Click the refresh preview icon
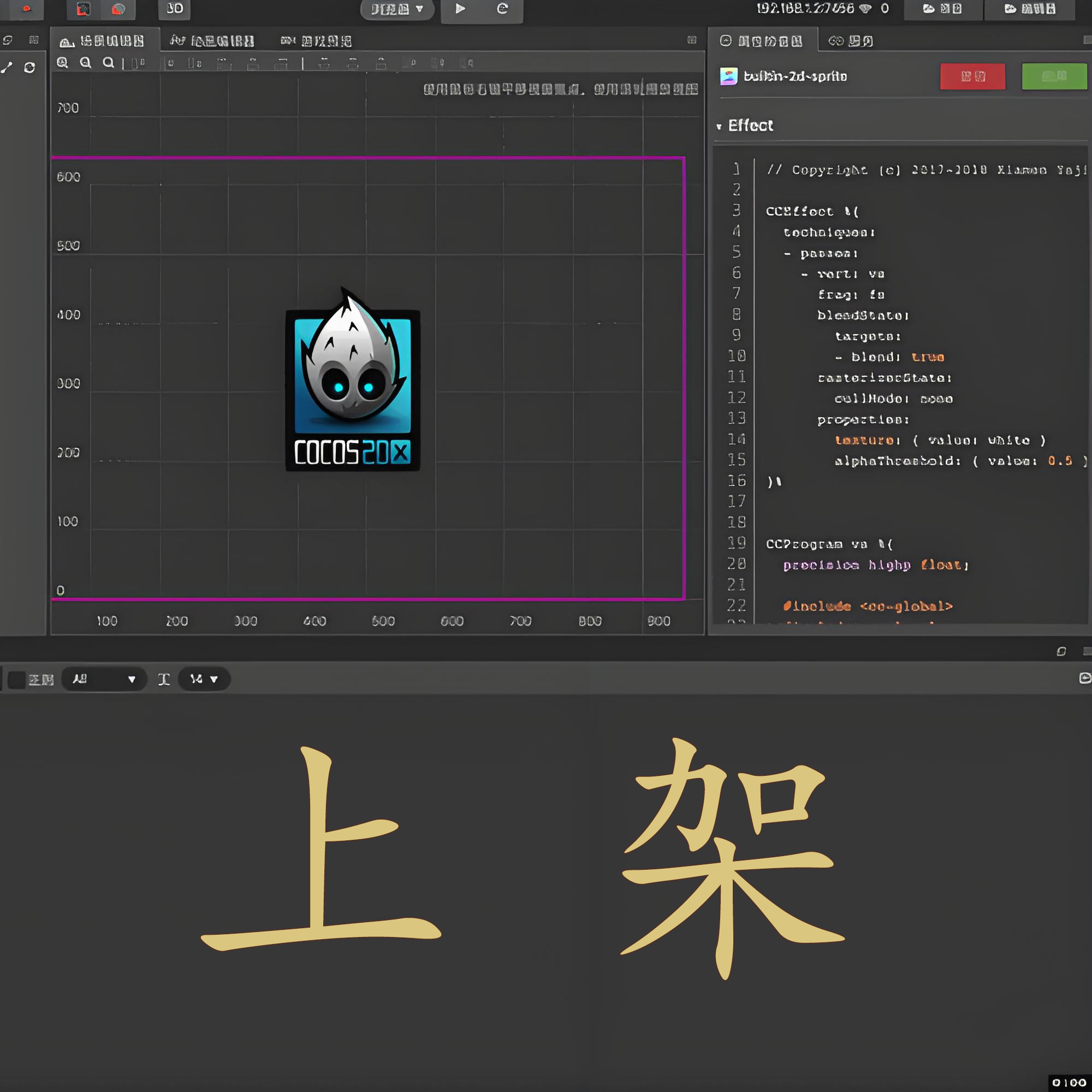This screenshot has width=1092, height=1092. click(502, 9)
